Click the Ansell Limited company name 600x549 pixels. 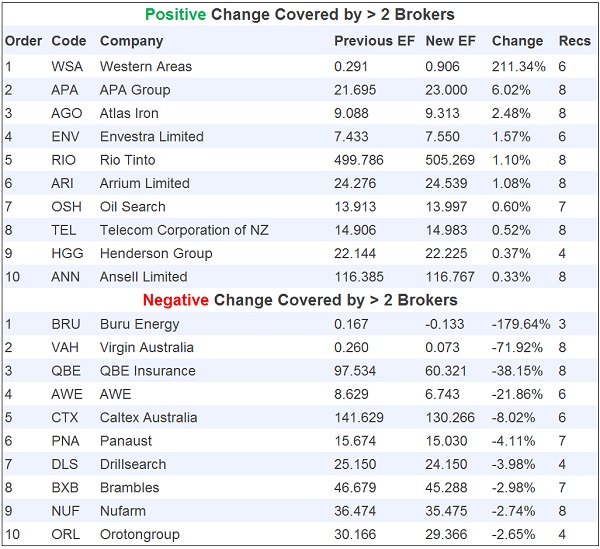coord(143,277)
